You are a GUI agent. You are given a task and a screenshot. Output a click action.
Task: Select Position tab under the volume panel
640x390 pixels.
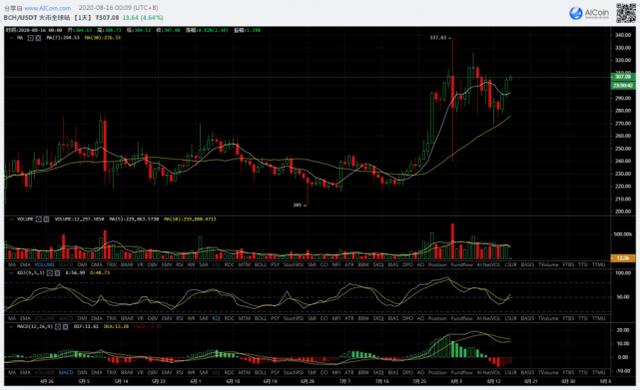click(x=438, y=265)
